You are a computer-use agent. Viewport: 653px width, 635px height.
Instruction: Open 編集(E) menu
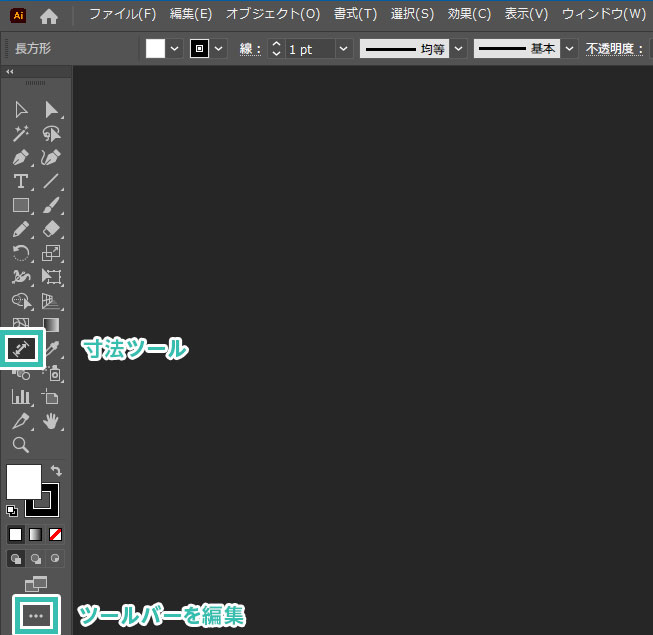pos(191,15)
